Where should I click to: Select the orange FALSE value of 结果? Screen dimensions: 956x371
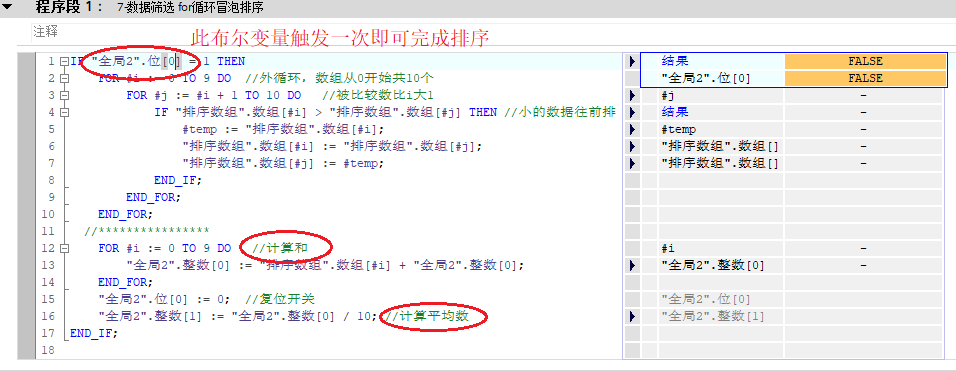click(865, 61)
